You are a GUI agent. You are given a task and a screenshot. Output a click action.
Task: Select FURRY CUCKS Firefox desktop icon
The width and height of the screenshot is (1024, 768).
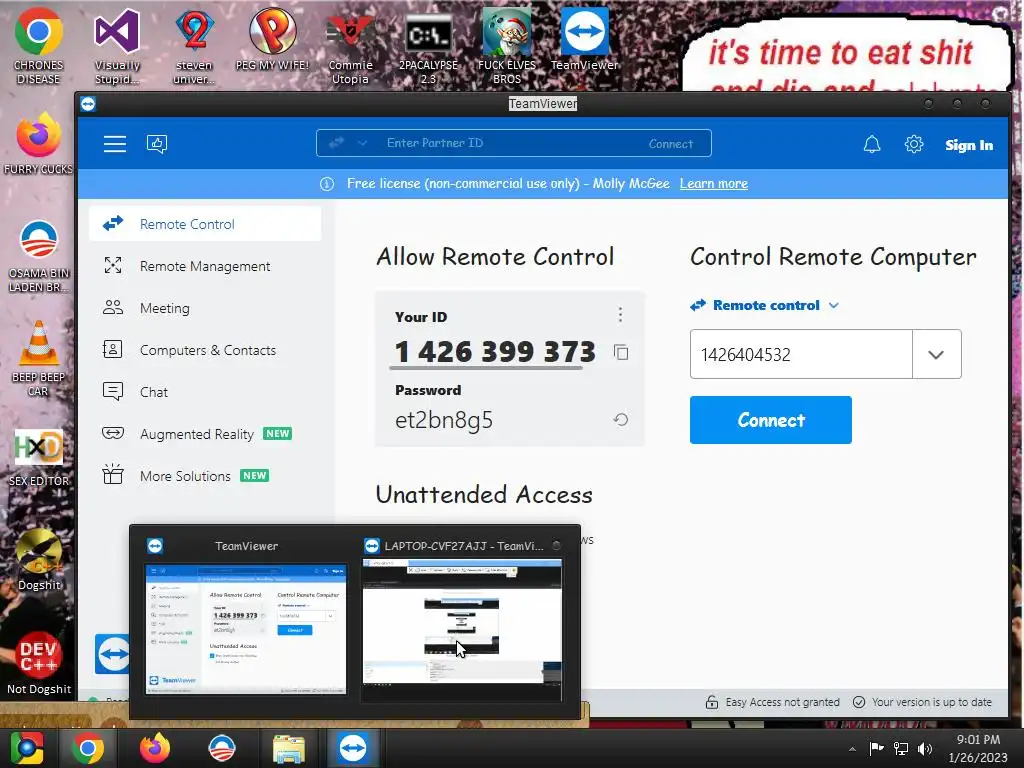pos(39,144)
